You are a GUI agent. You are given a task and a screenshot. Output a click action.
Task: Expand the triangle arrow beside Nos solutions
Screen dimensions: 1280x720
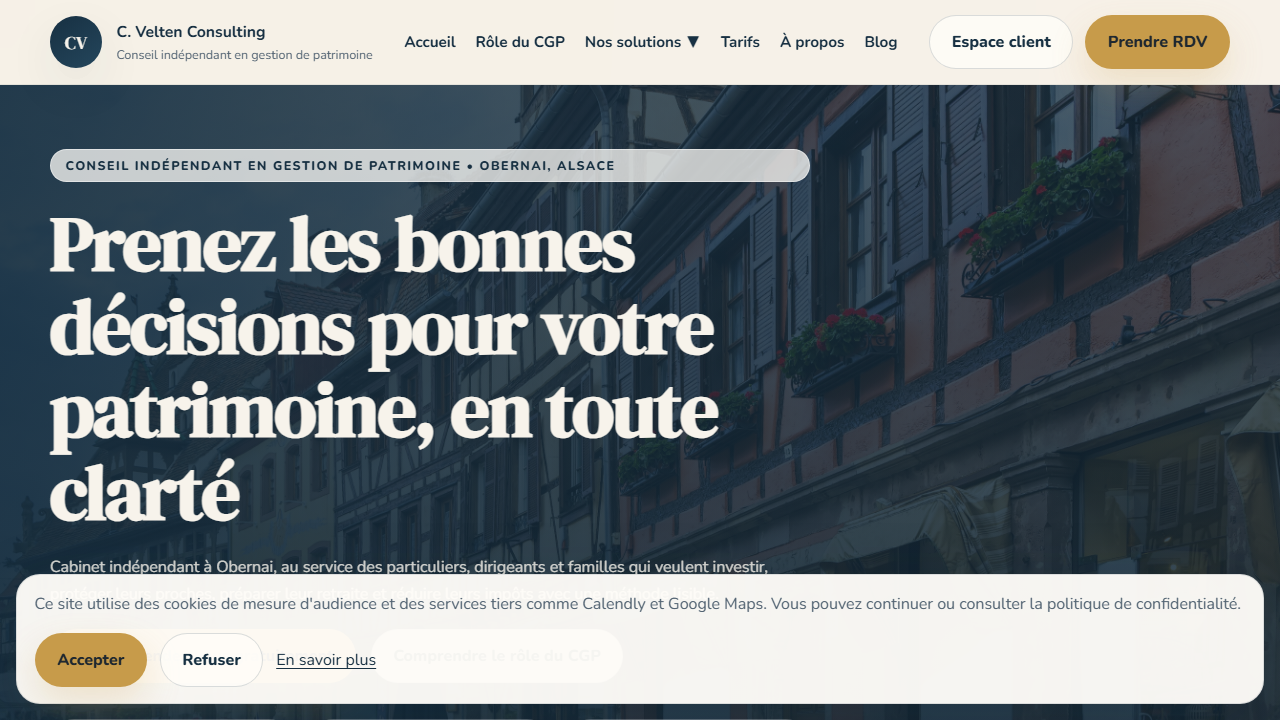693,42
